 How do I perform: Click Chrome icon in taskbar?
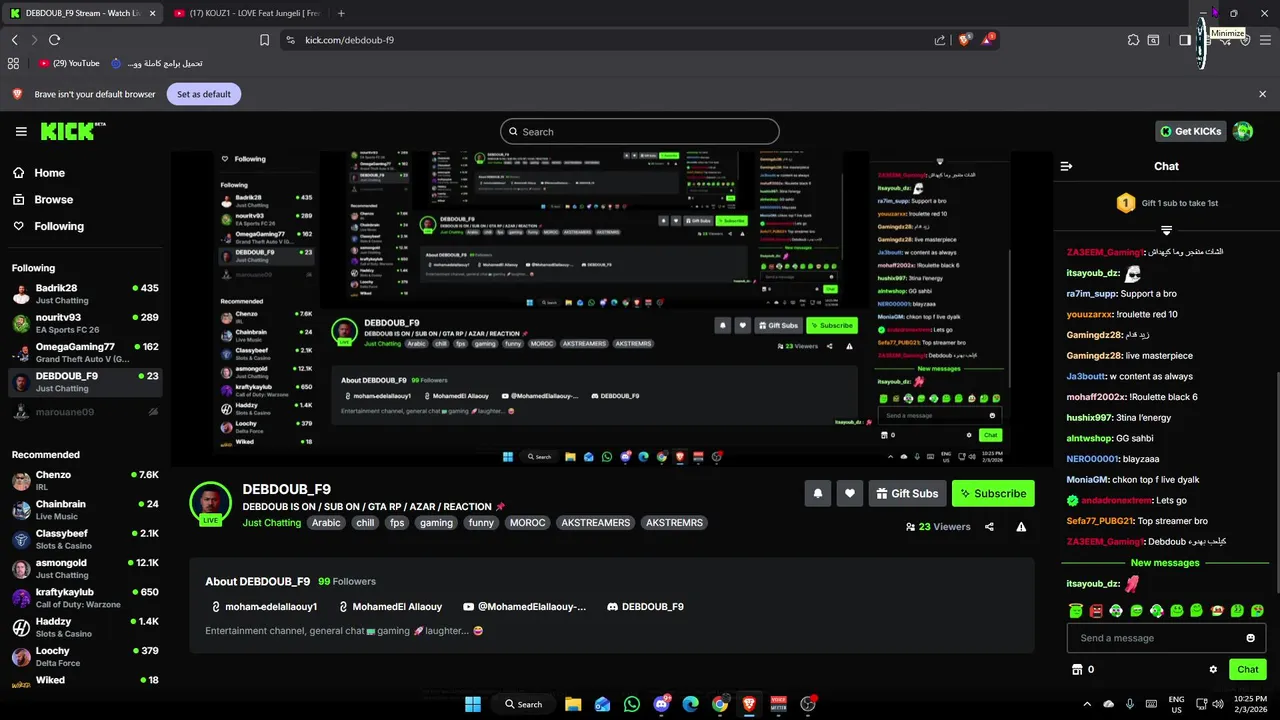click(720, 704)
